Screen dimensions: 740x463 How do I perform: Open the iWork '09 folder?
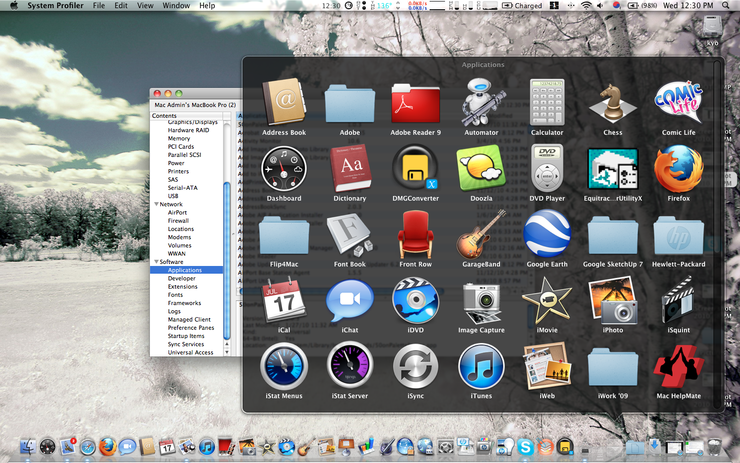[612, 366]
